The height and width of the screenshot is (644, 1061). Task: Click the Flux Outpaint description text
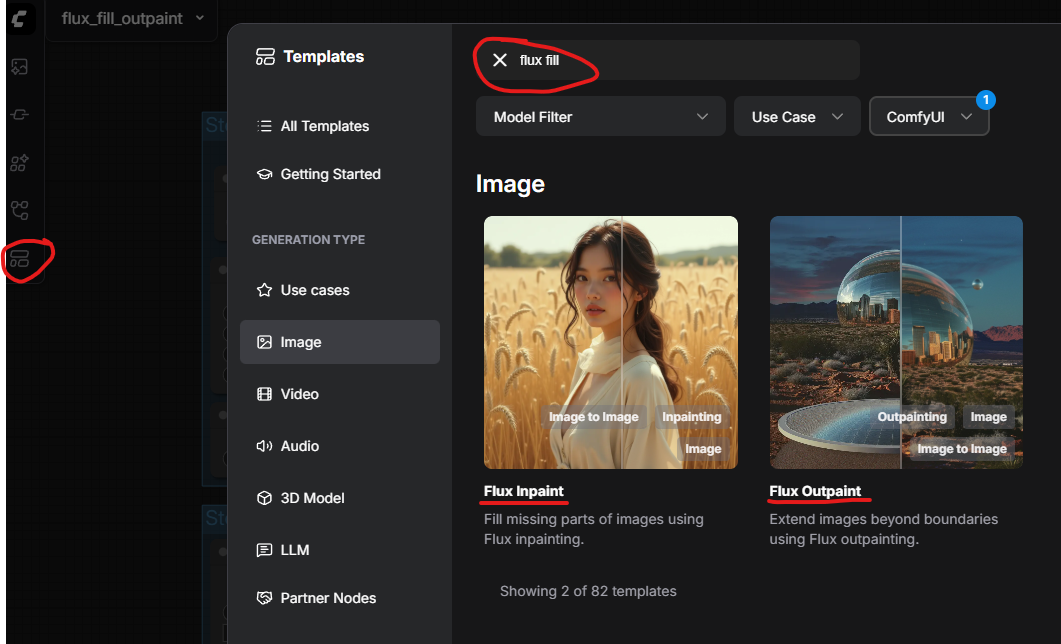884,529
